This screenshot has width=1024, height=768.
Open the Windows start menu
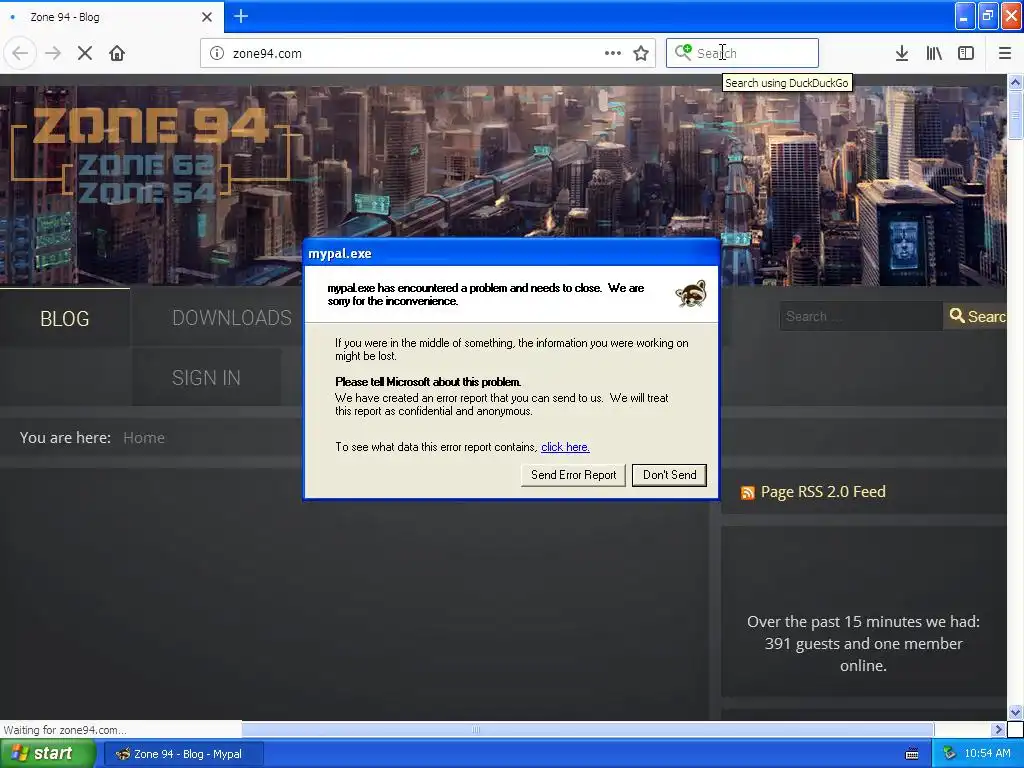coord(47,754)
